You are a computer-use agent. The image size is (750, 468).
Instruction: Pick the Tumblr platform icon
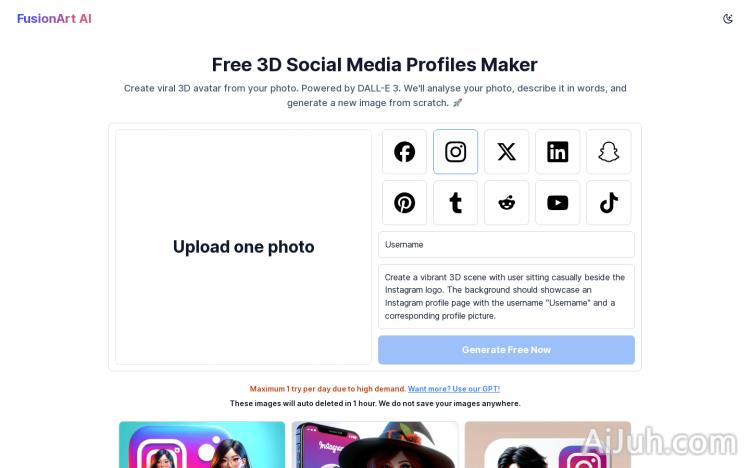[x=455, y=203]
